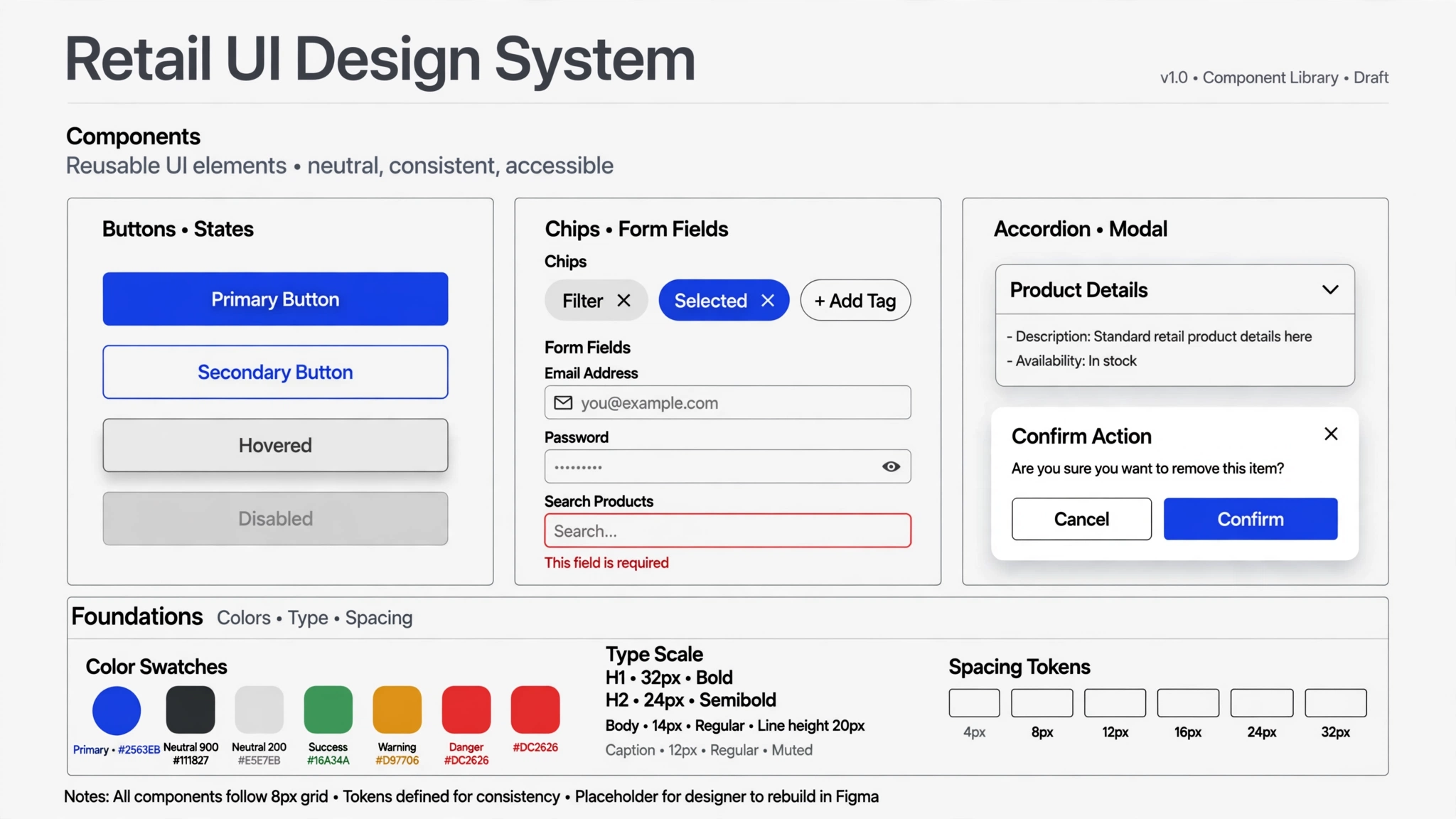Viewport: 1456px width, 819px height.
Task: Click the 'Foundations' section heading
Action: click(x=137, y=616)
